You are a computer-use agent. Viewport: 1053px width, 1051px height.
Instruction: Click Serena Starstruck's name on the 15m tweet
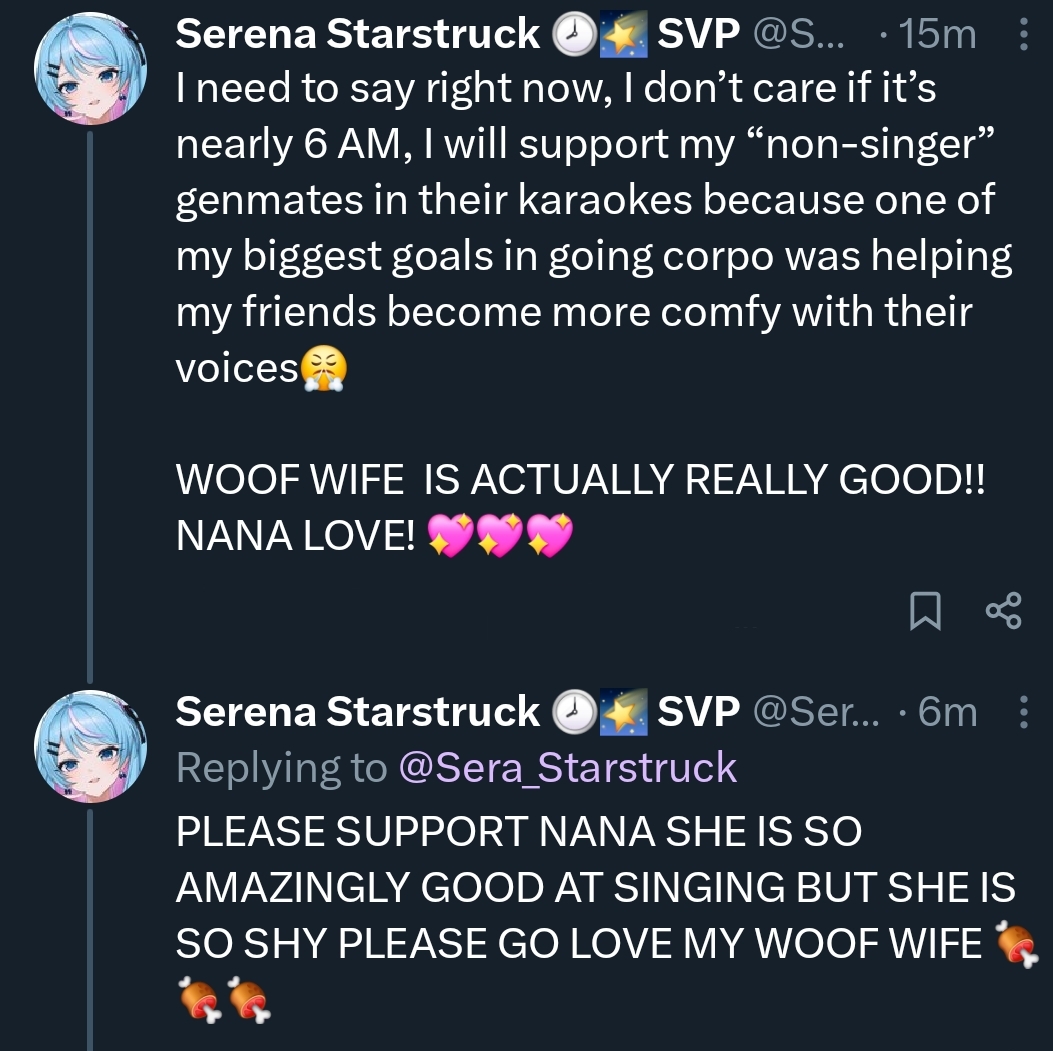click(357, 35)
